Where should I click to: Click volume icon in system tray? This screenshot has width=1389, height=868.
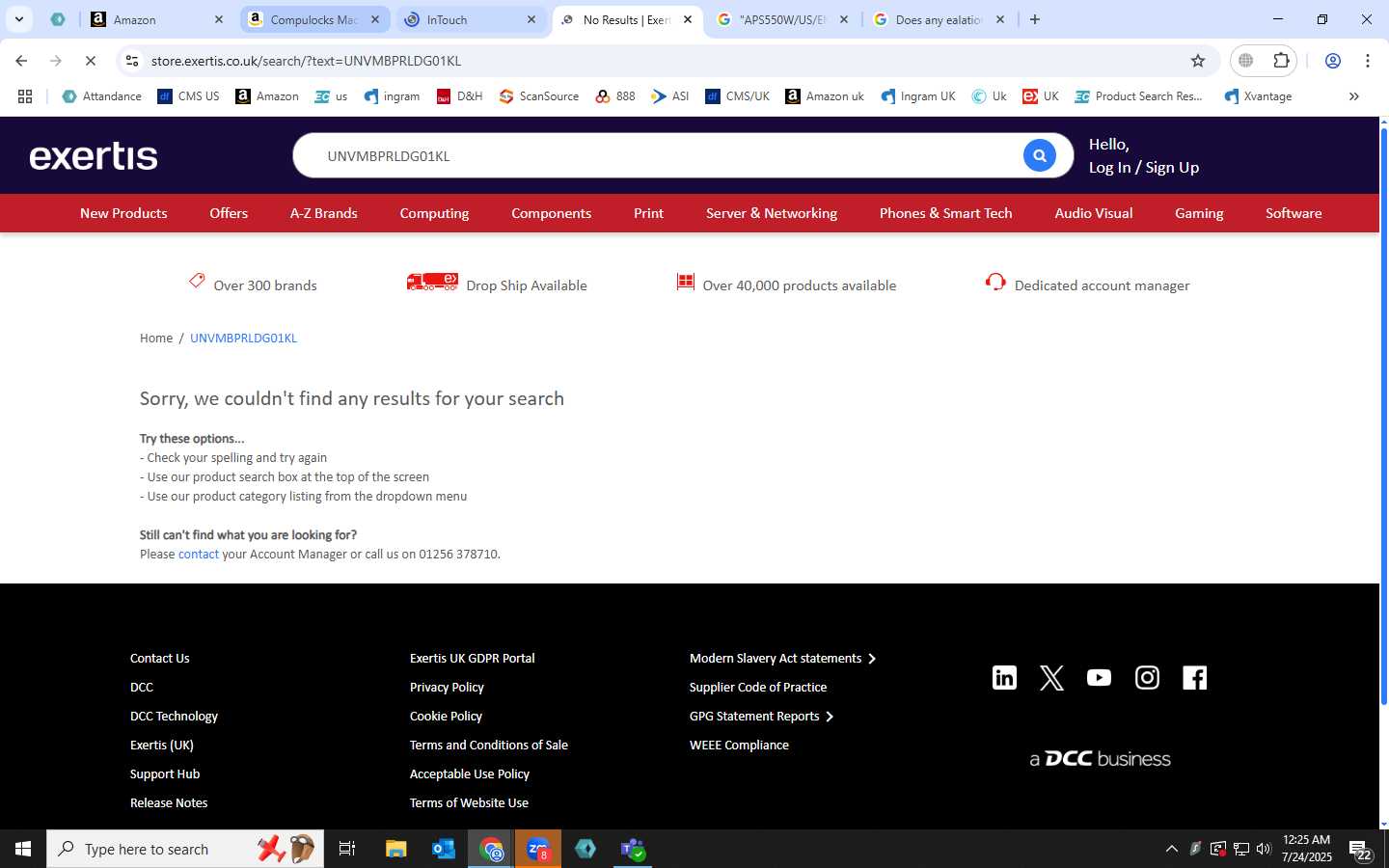(1264, 849)
